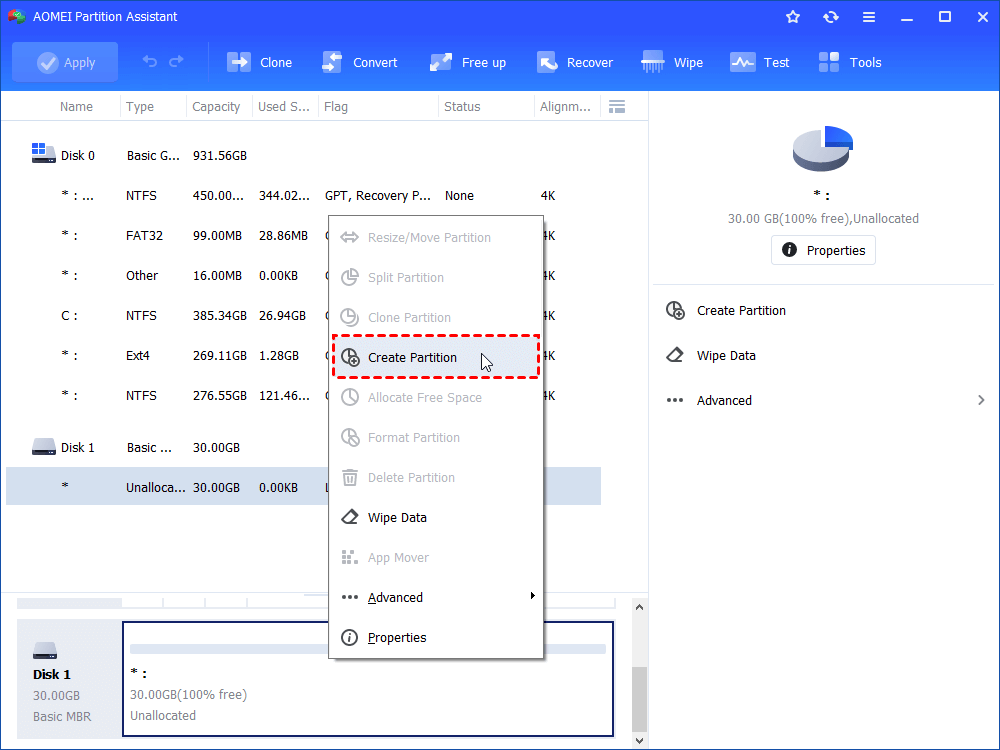Open the Free up tool

(x=467, y=62)
